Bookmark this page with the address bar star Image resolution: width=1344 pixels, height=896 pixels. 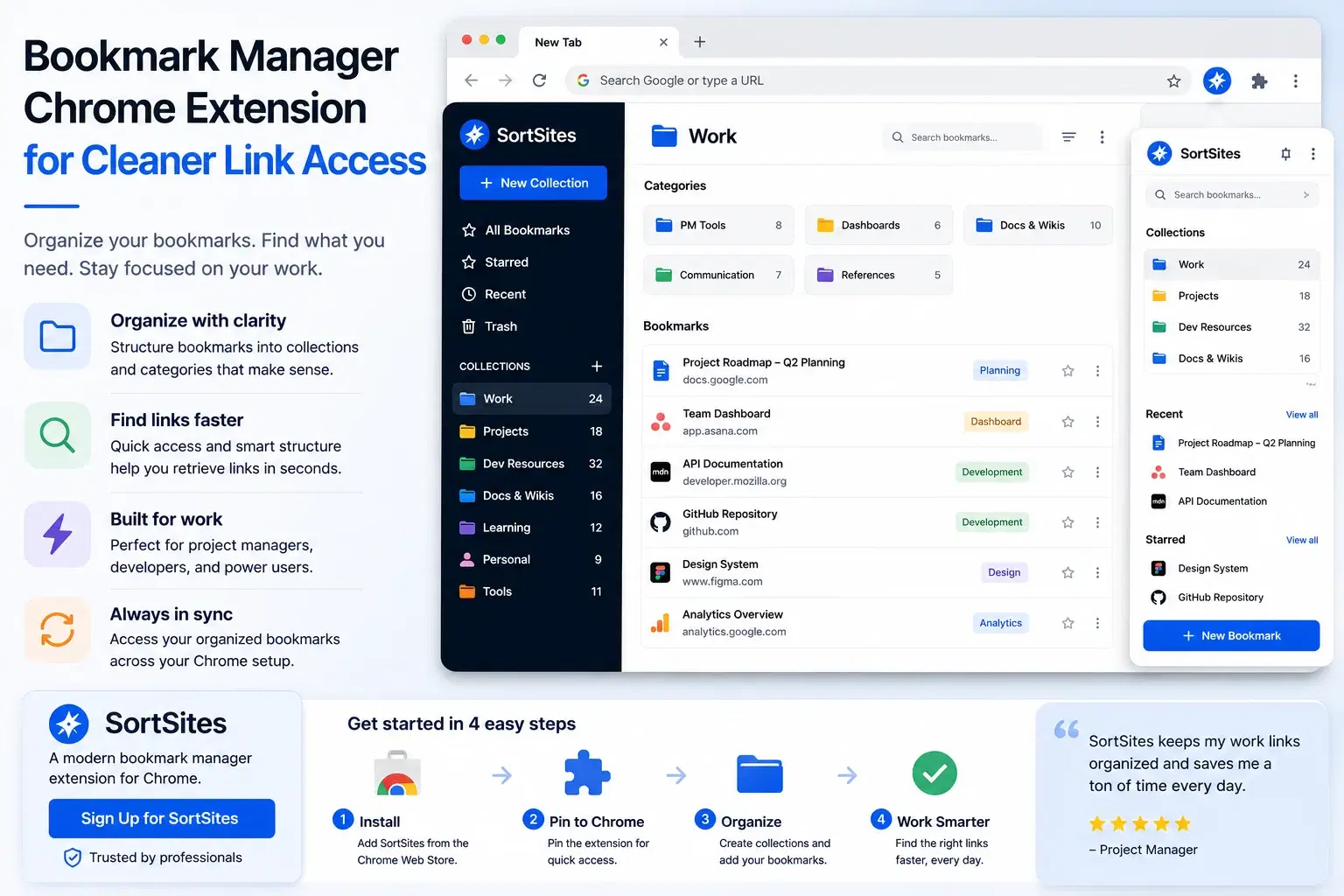coord(1173,80)
